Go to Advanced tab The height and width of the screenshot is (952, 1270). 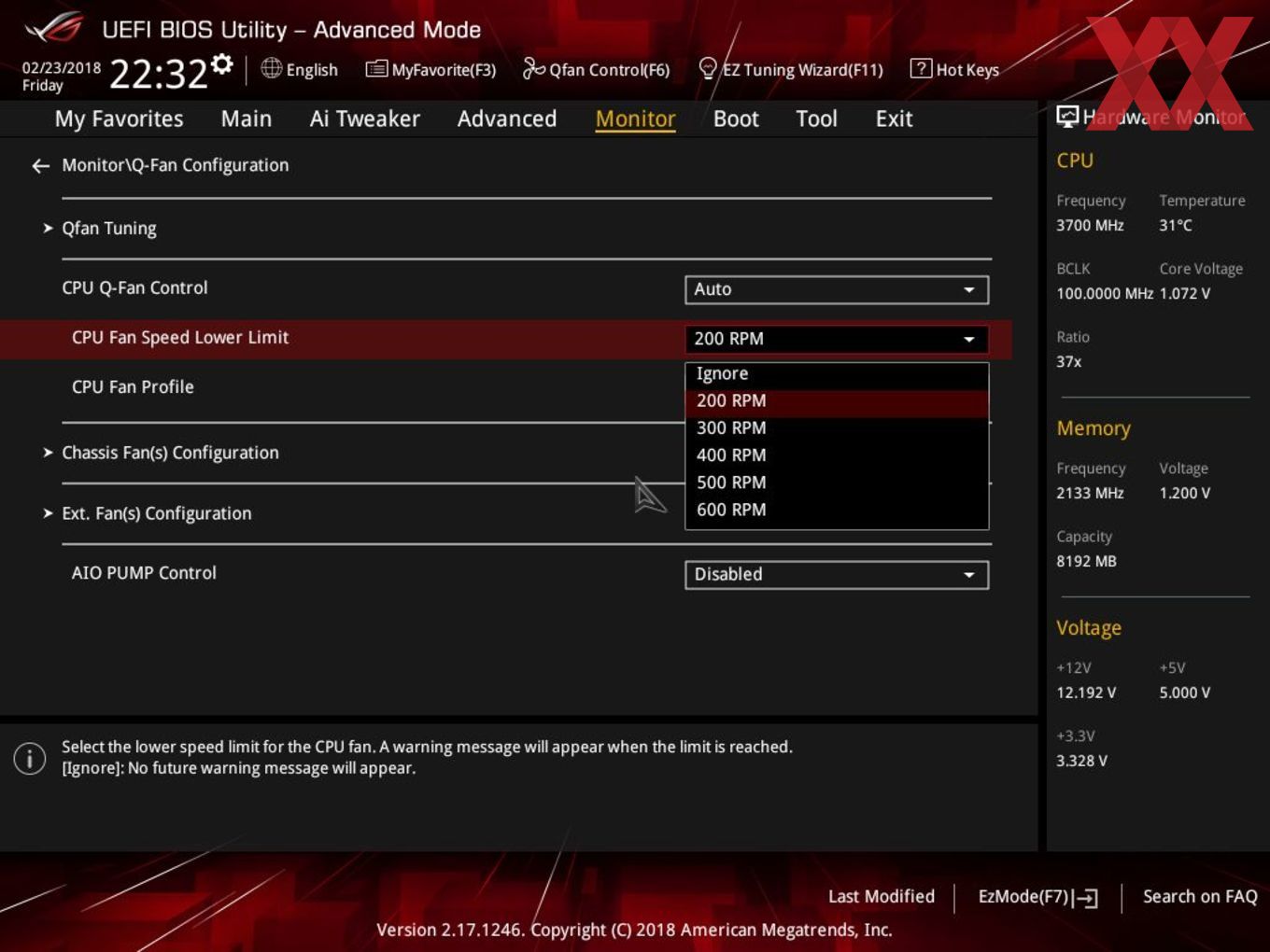click(x=507, y=119)
